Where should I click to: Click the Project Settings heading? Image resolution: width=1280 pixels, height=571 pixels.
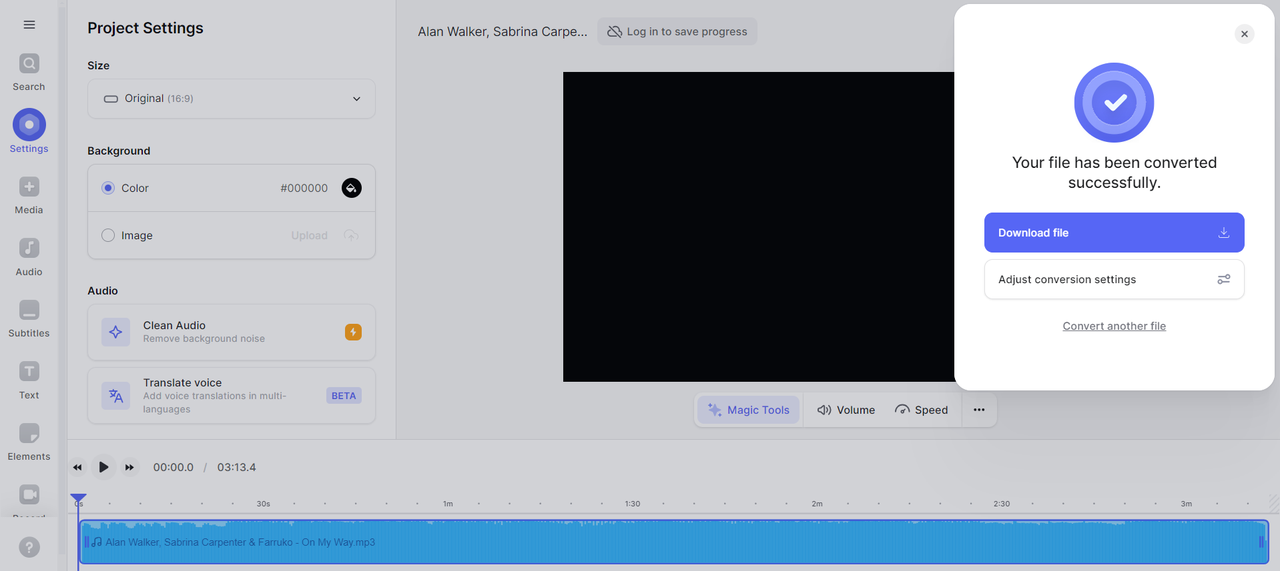[145, 28]
